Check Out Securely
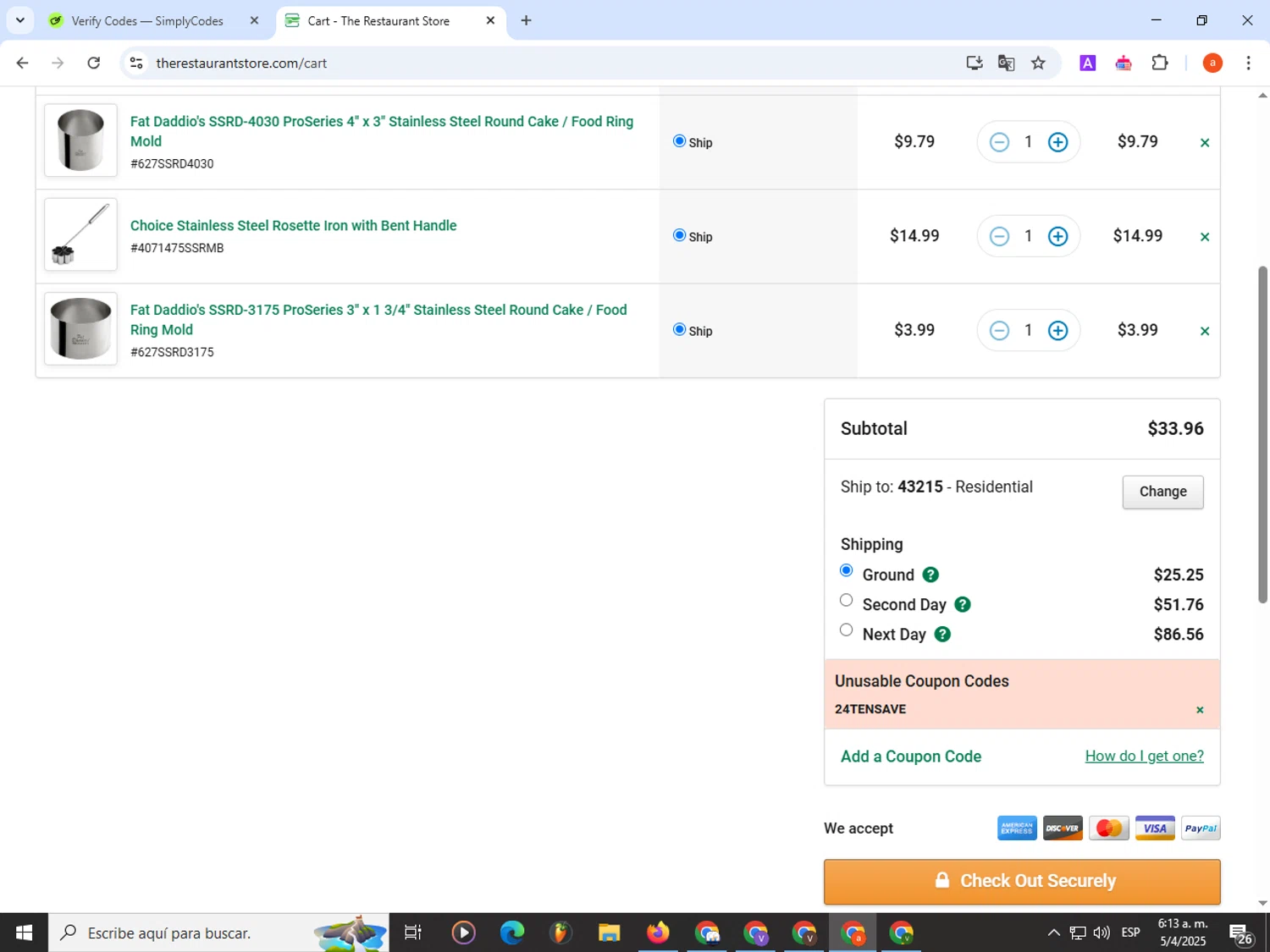1270x952 pixels. tap(1022, 882)
